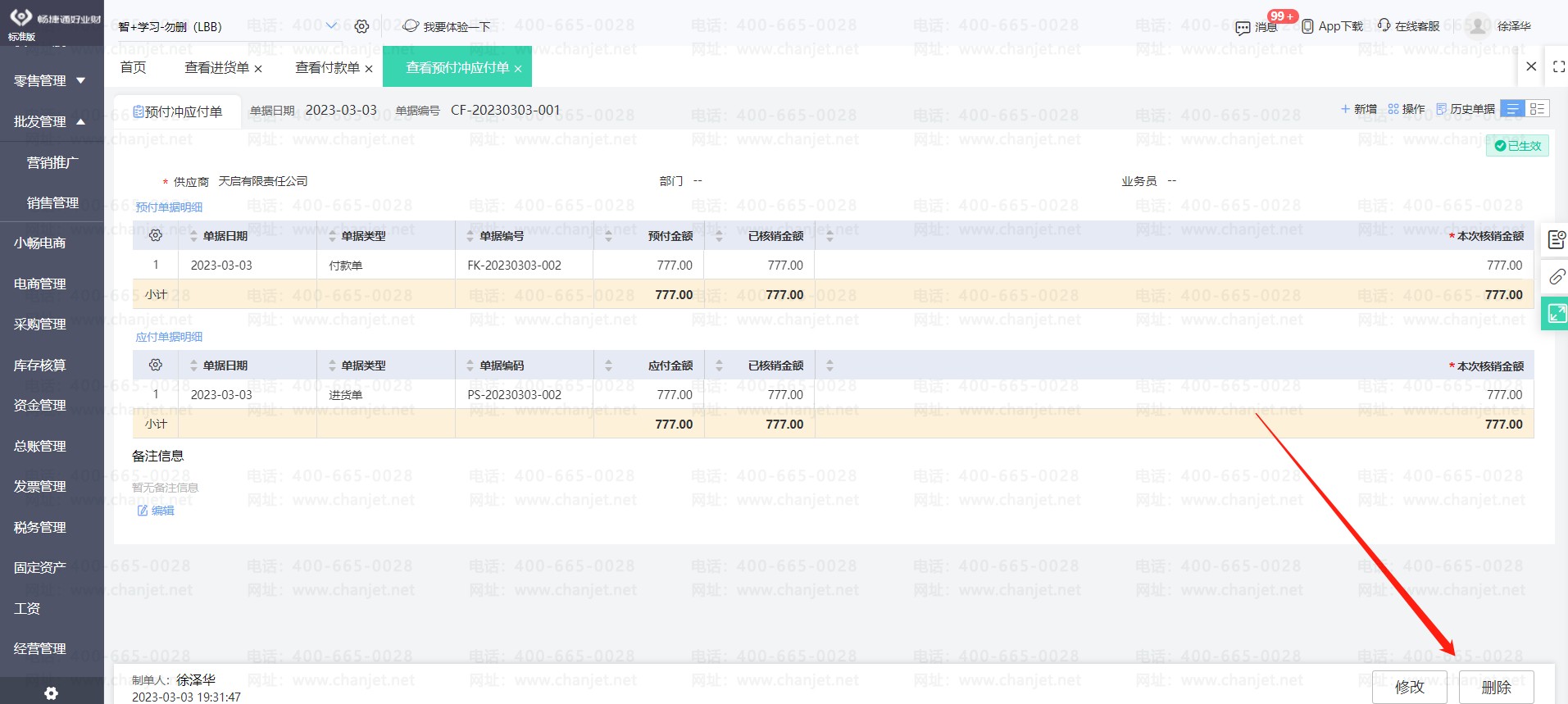Switch to the list view toggle

(1513, 109)
